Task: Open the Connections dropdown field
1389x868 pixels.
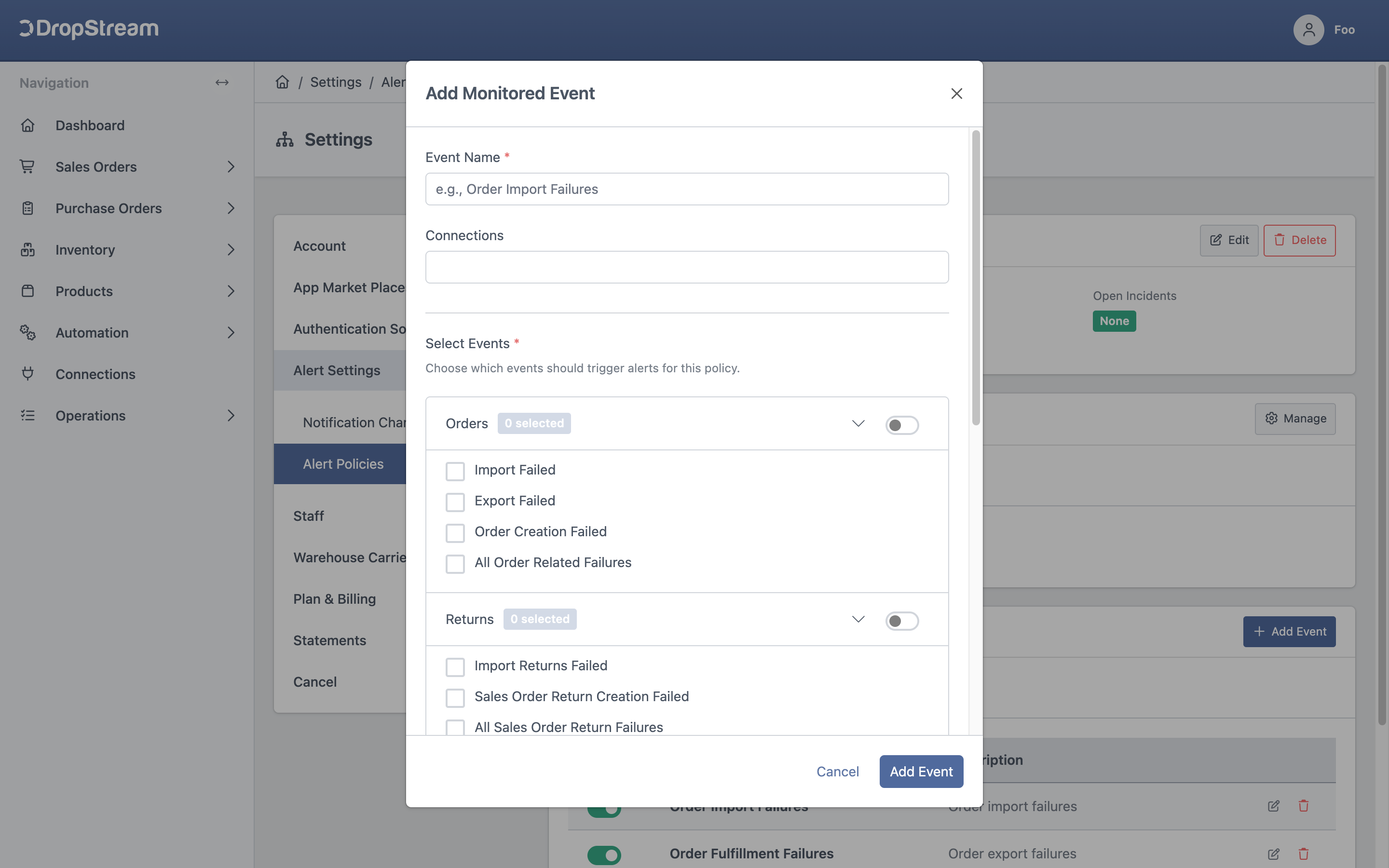Action: (686, 267)
